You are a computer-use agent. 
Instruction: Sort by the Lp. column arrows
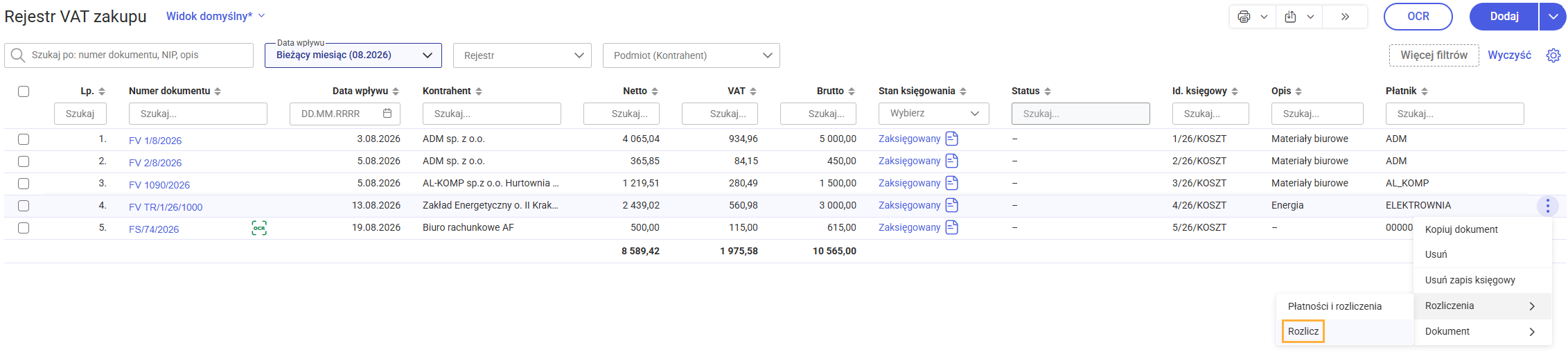pos(102,91)
